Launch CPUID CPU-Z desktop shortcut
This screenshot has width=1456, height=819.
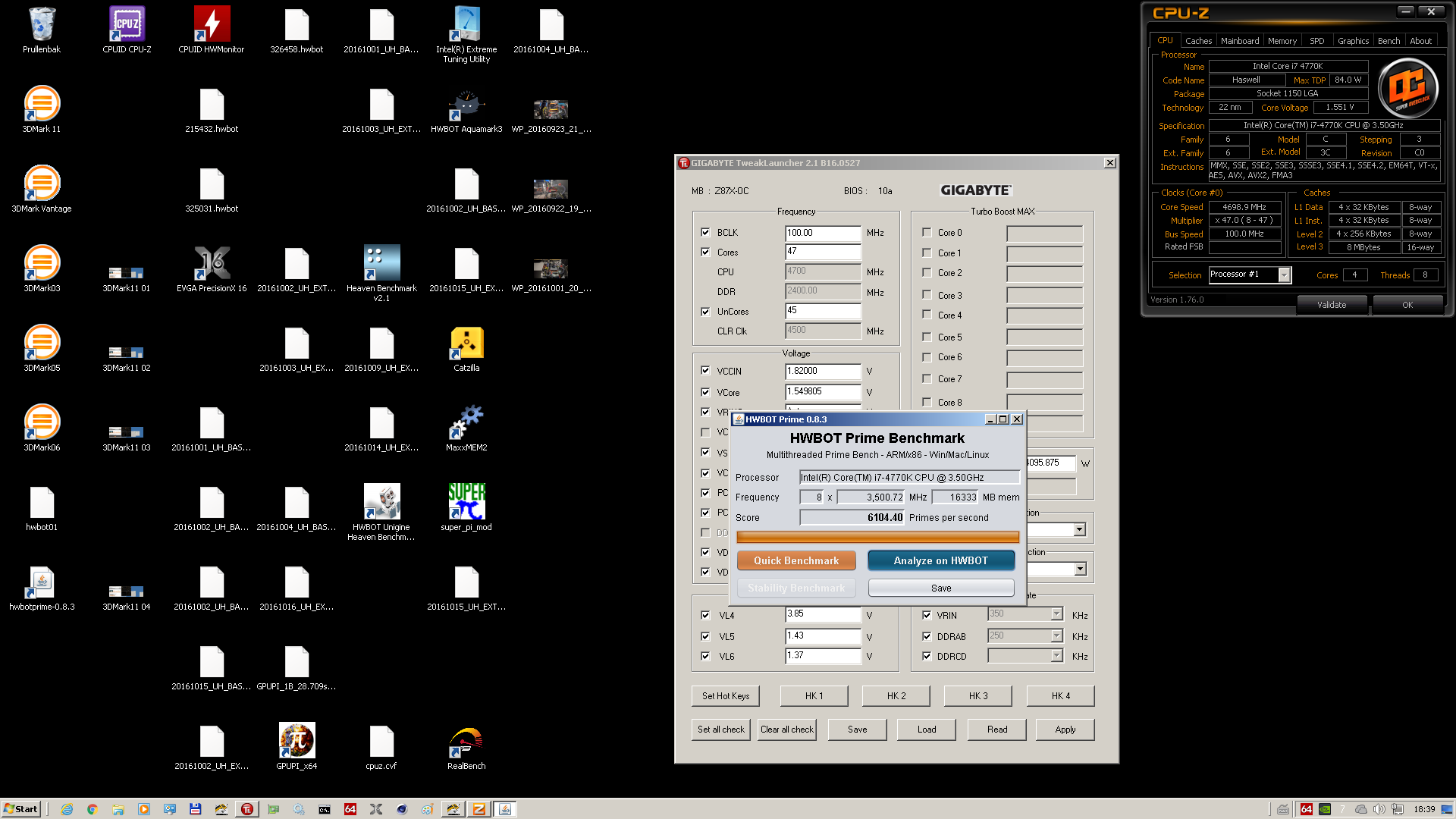tap(127, 30)
